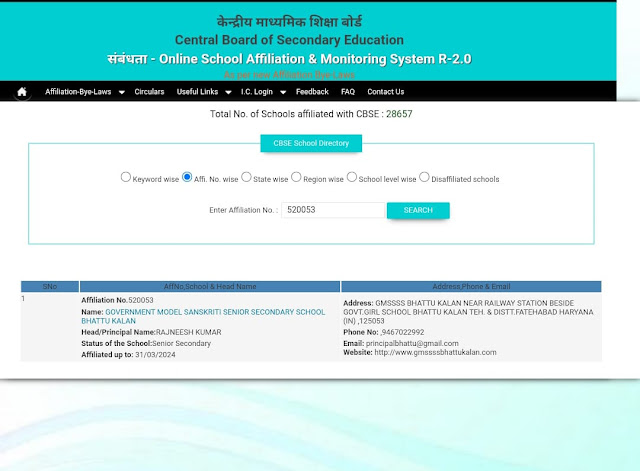640x471 pixels.
Task: Go to the home page icon
Action: 22,92
